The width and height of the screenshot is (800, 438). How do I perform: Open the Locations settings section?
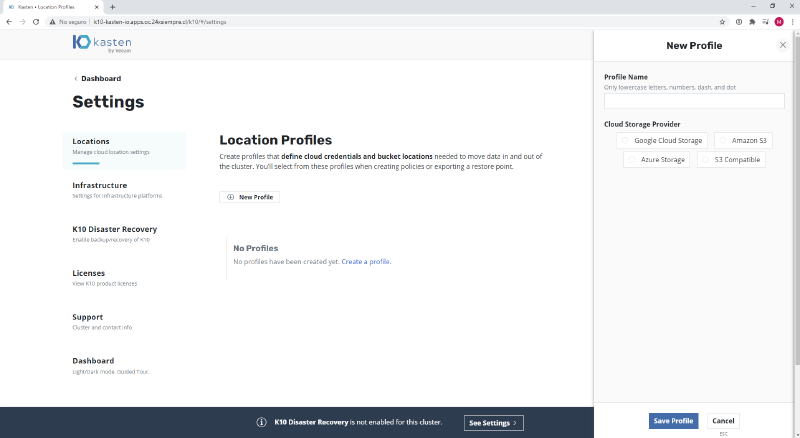tap(124, 151)
